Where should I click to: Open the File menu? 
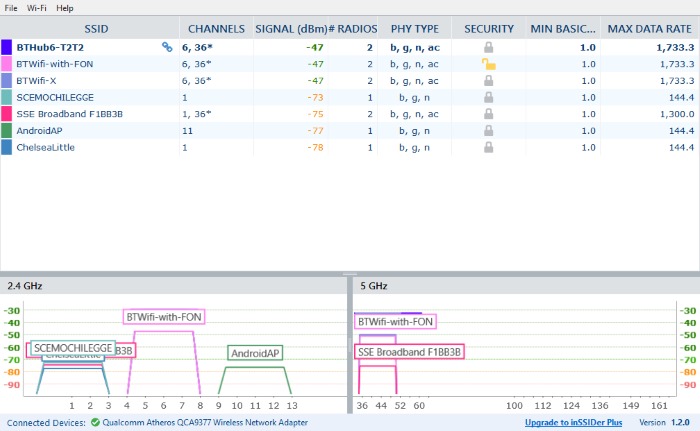tap(13, 7)
